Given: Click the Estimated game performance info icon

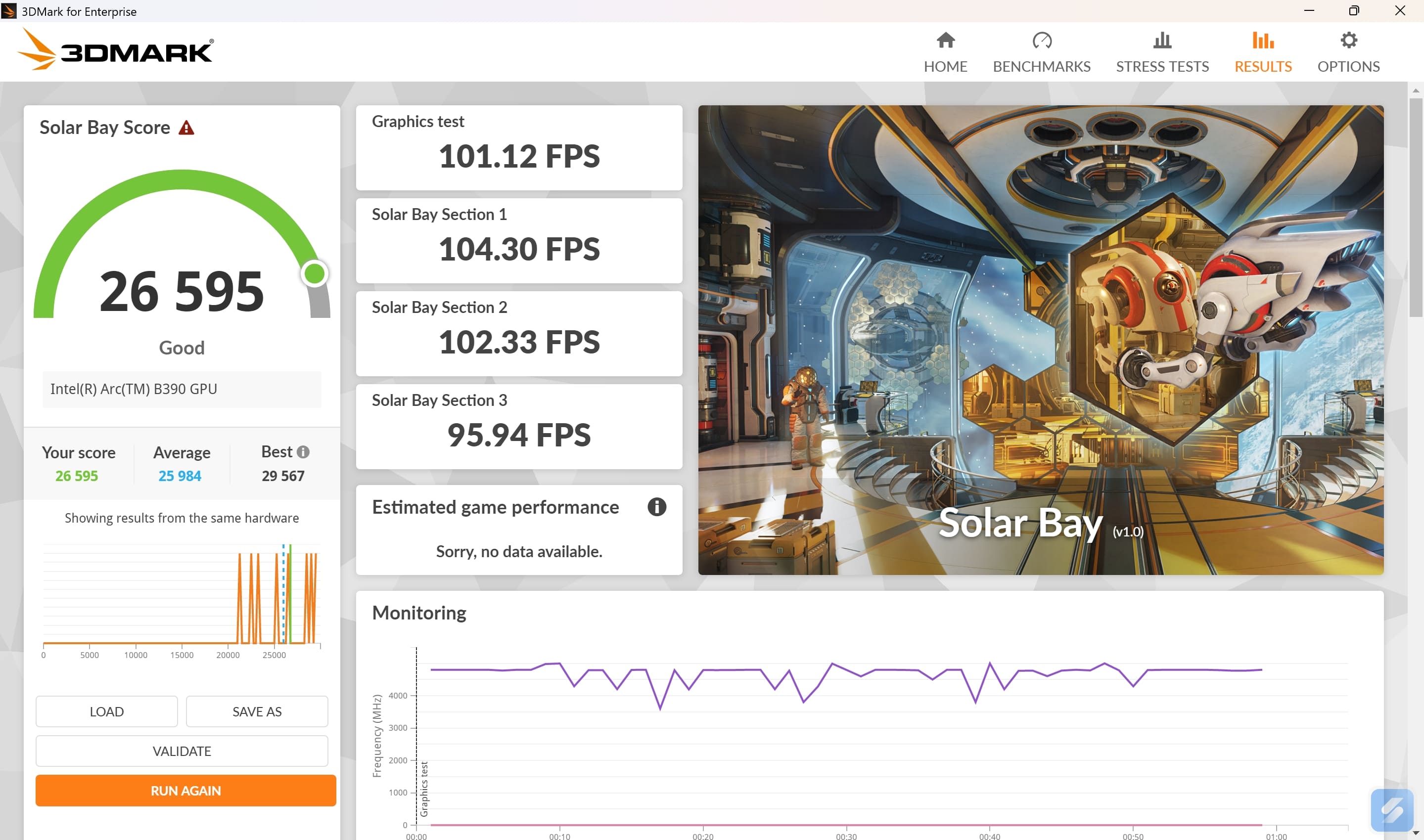Looking at the screenshot, I should click(656, 507).
